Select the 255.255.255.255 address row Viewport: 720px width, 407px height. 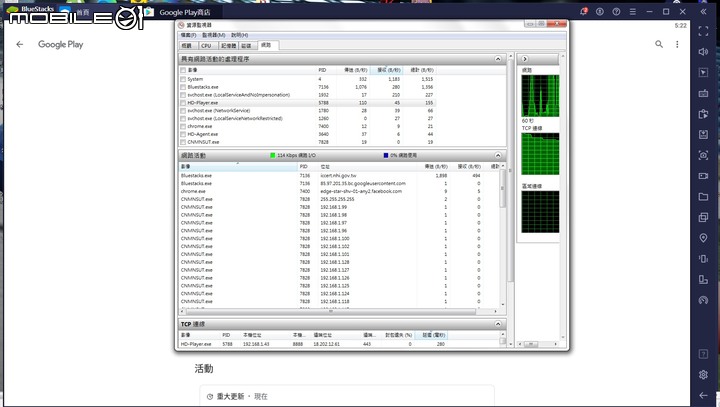tap(338, 199)
